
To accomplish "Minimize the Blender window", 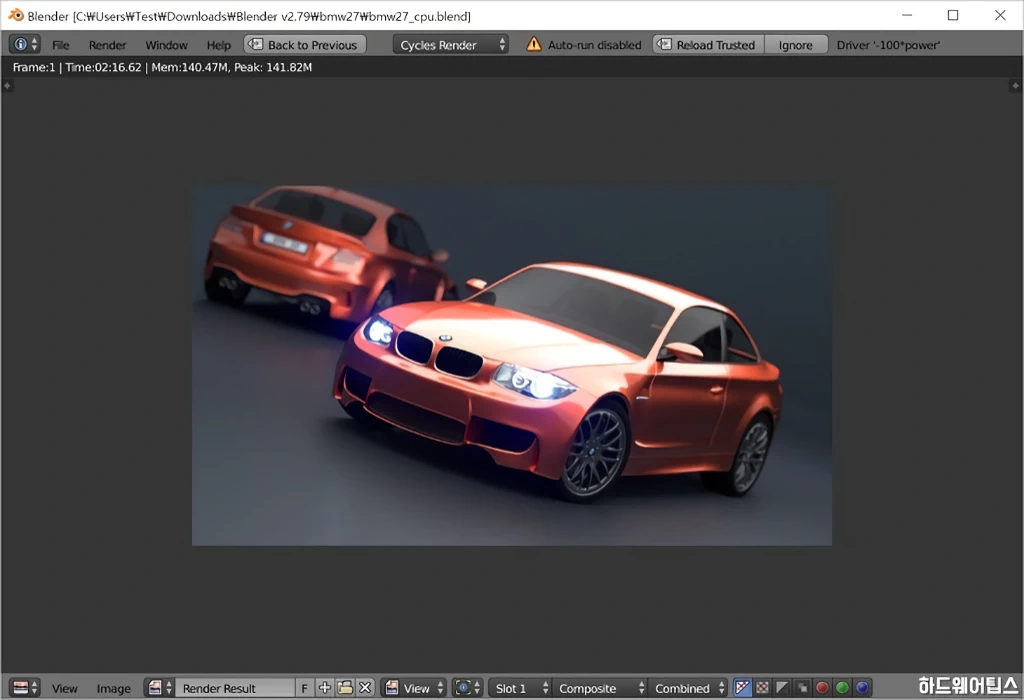I will click(x=906, y=15).
